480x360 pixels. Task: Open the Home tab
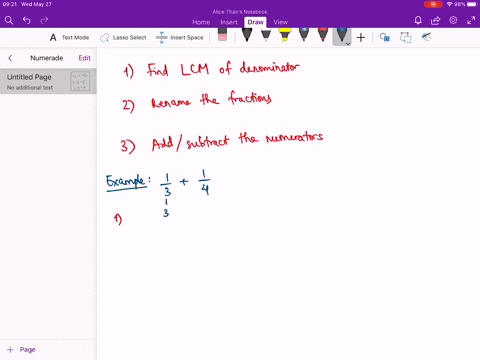click(201, 22)
